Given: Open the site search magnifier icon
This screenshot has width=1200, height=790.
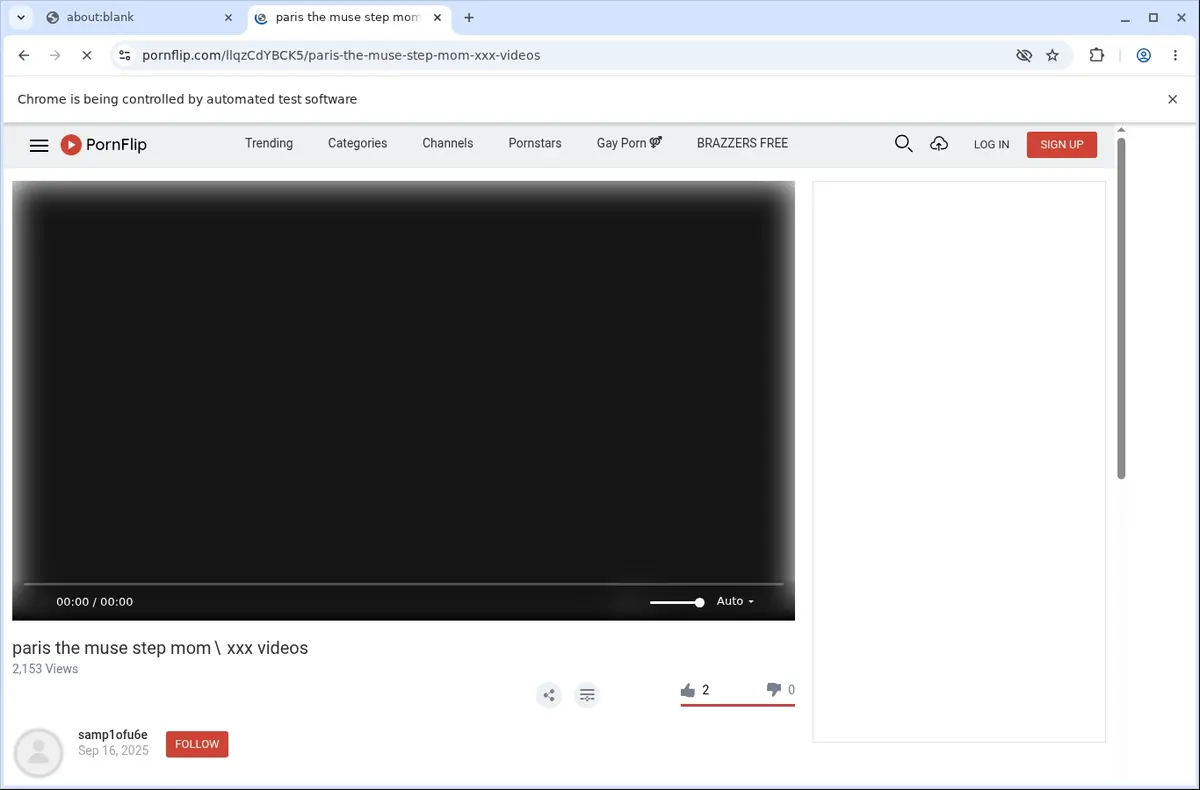Looking at the screenshot, I should point(903,144).
